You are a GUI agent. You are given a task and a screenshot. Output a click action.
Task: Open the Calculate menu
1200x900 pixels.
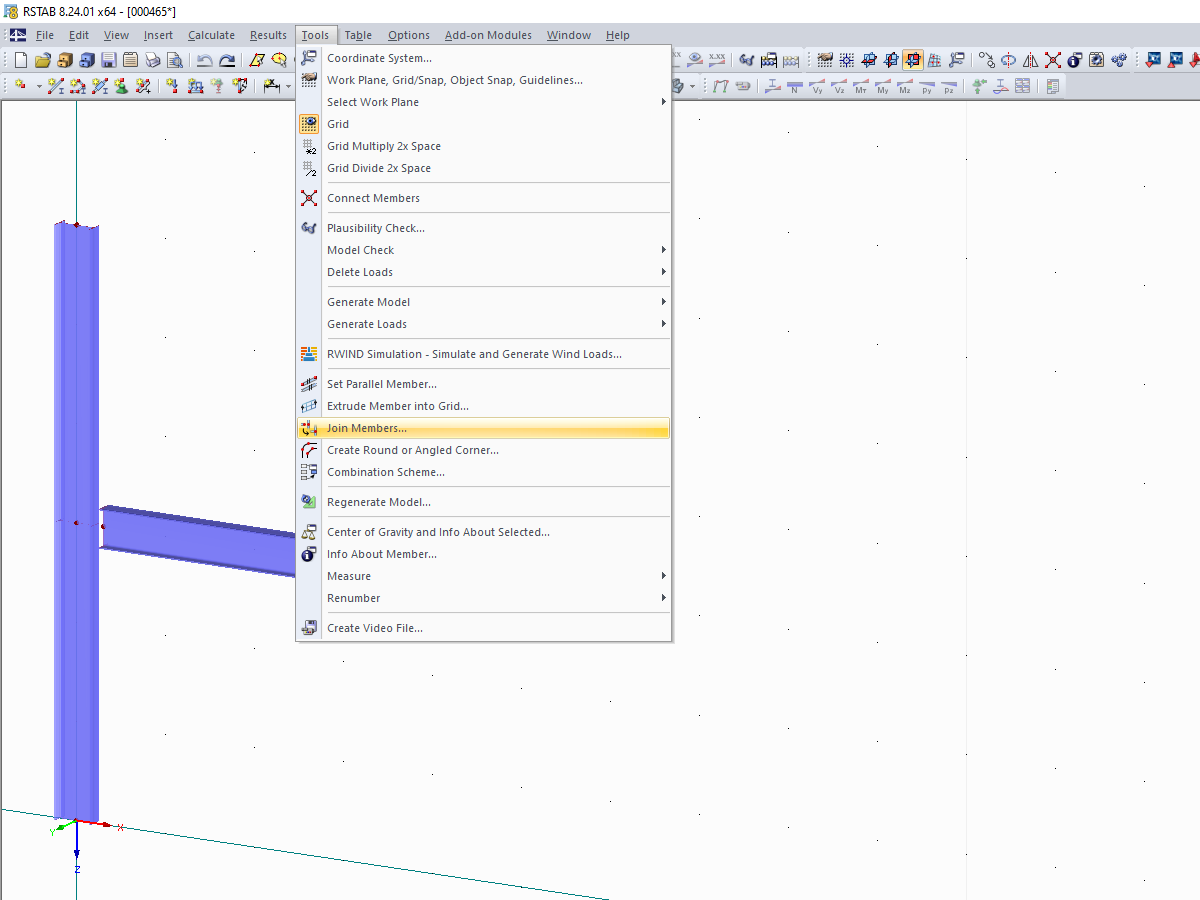(211, 35)
